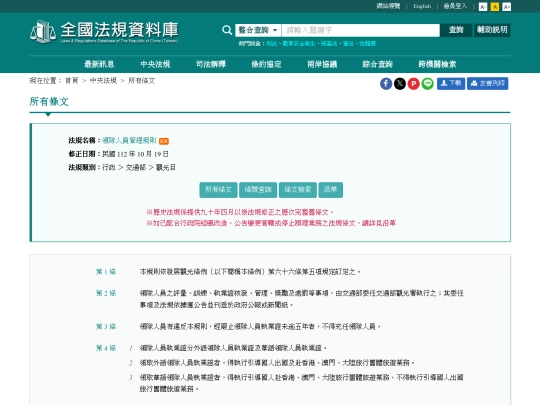Open 綜合查詢 menu item

[x=377, y=64]
